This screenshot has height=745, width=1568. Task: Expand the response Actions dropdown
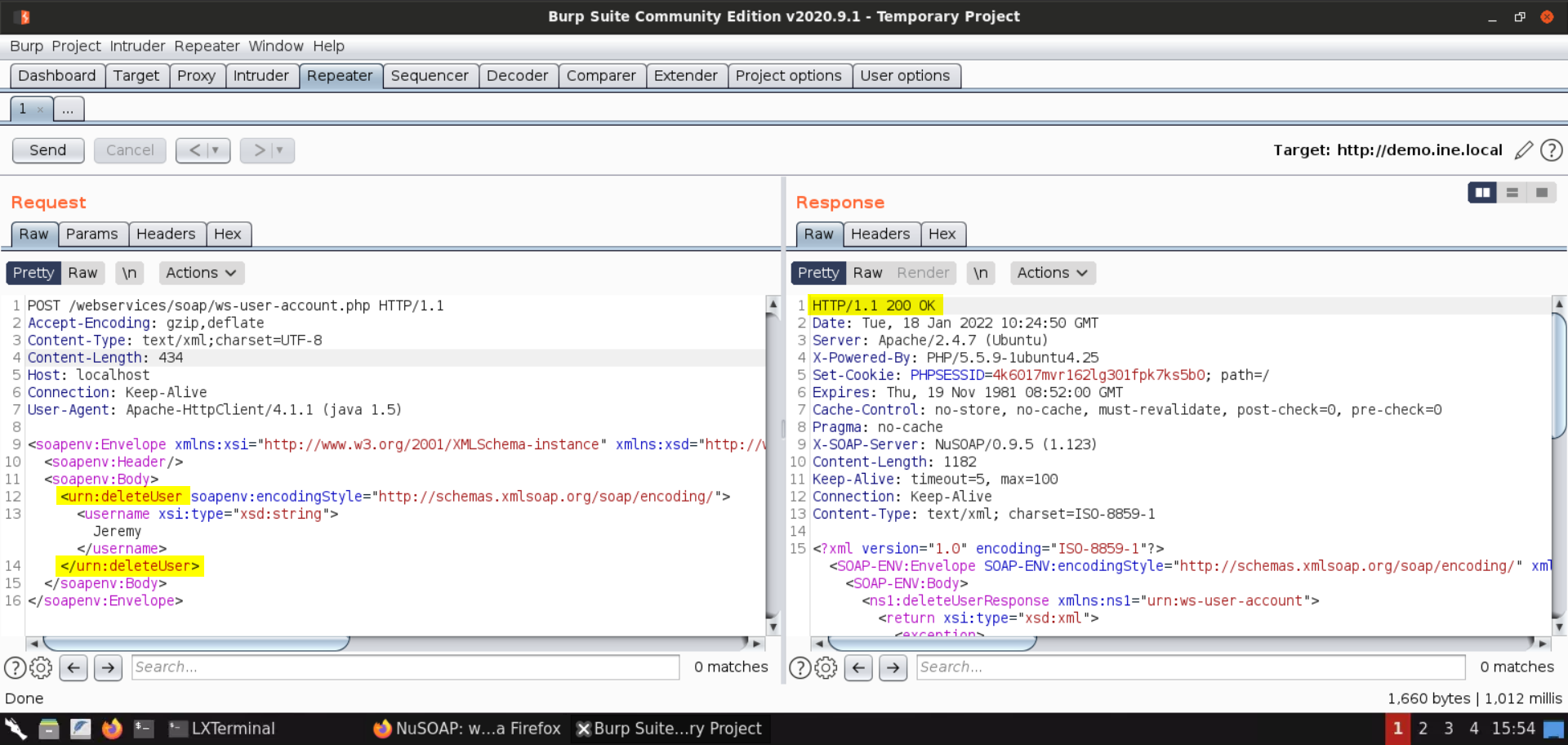point(1052,273)
